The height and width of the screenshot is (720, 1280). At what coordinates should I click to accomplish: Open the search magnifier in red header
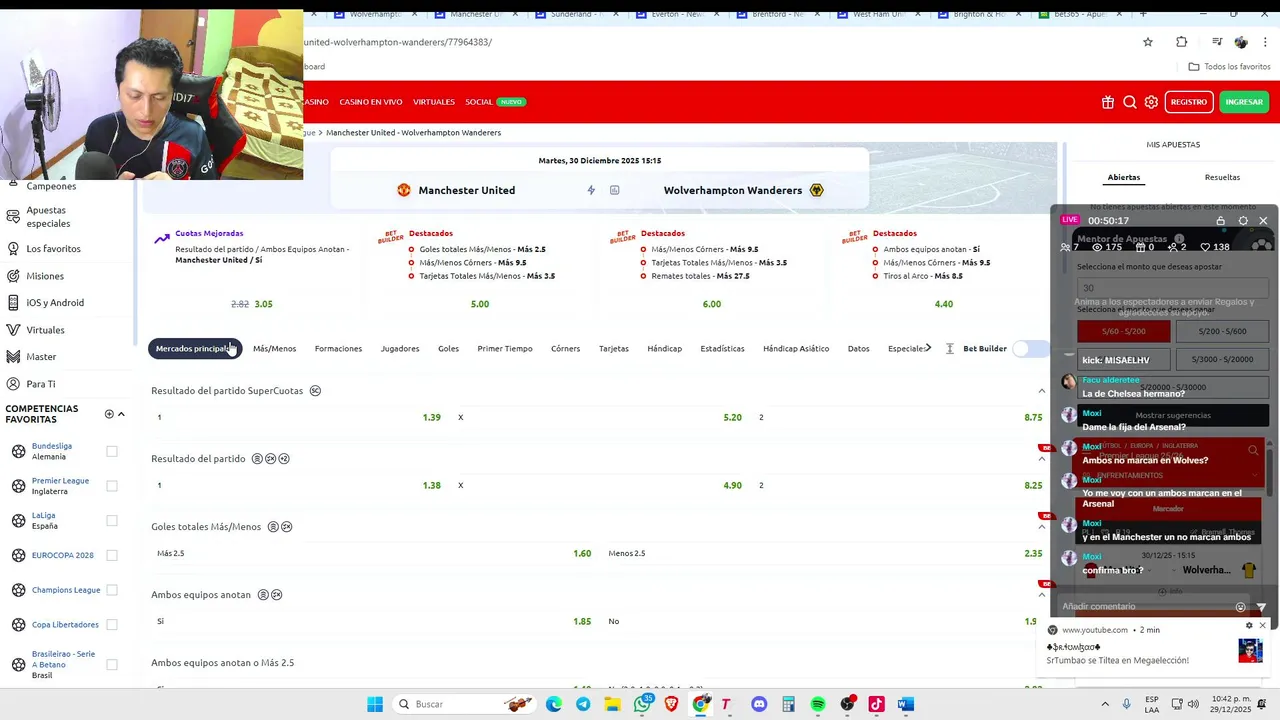(x=1130, y=102)
